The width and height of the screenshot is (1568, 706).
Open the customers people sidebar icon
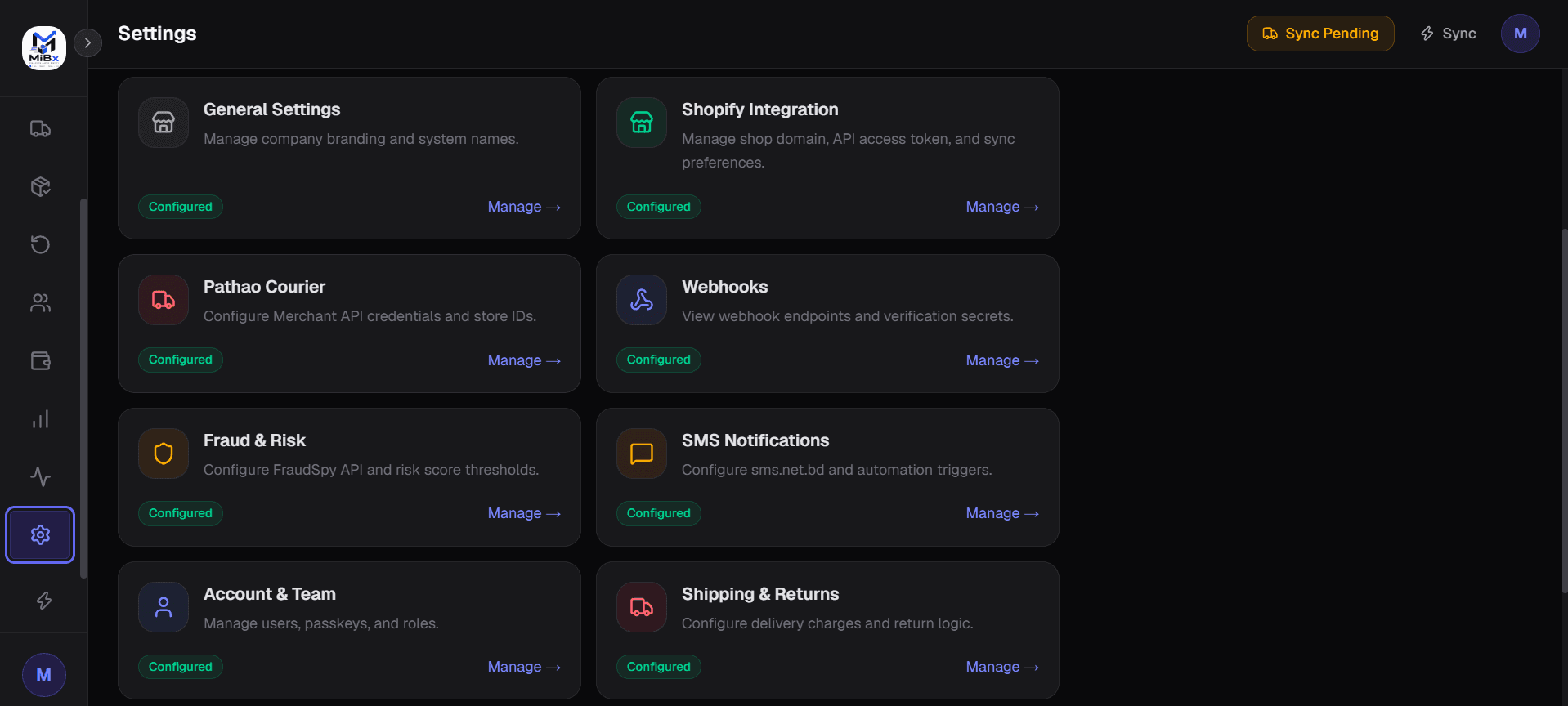pos(41,303)
